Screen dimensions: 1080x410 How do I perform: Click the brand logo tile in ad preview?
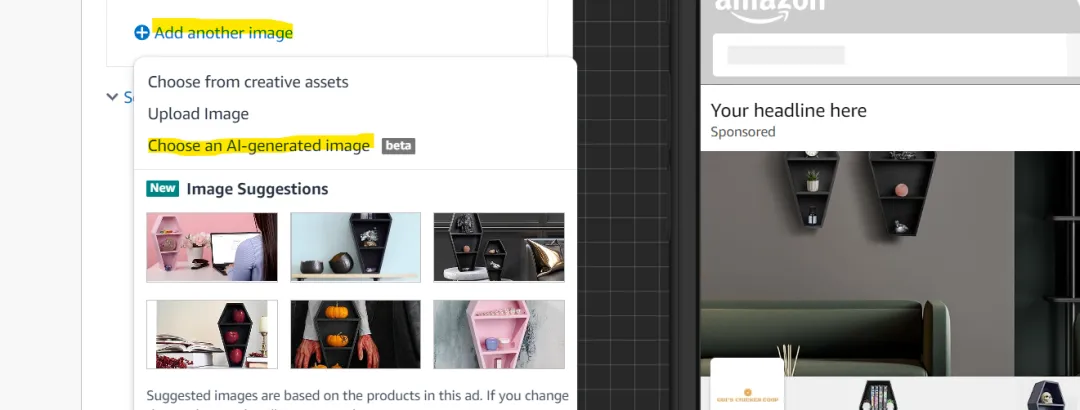click(x=747, y=384)
